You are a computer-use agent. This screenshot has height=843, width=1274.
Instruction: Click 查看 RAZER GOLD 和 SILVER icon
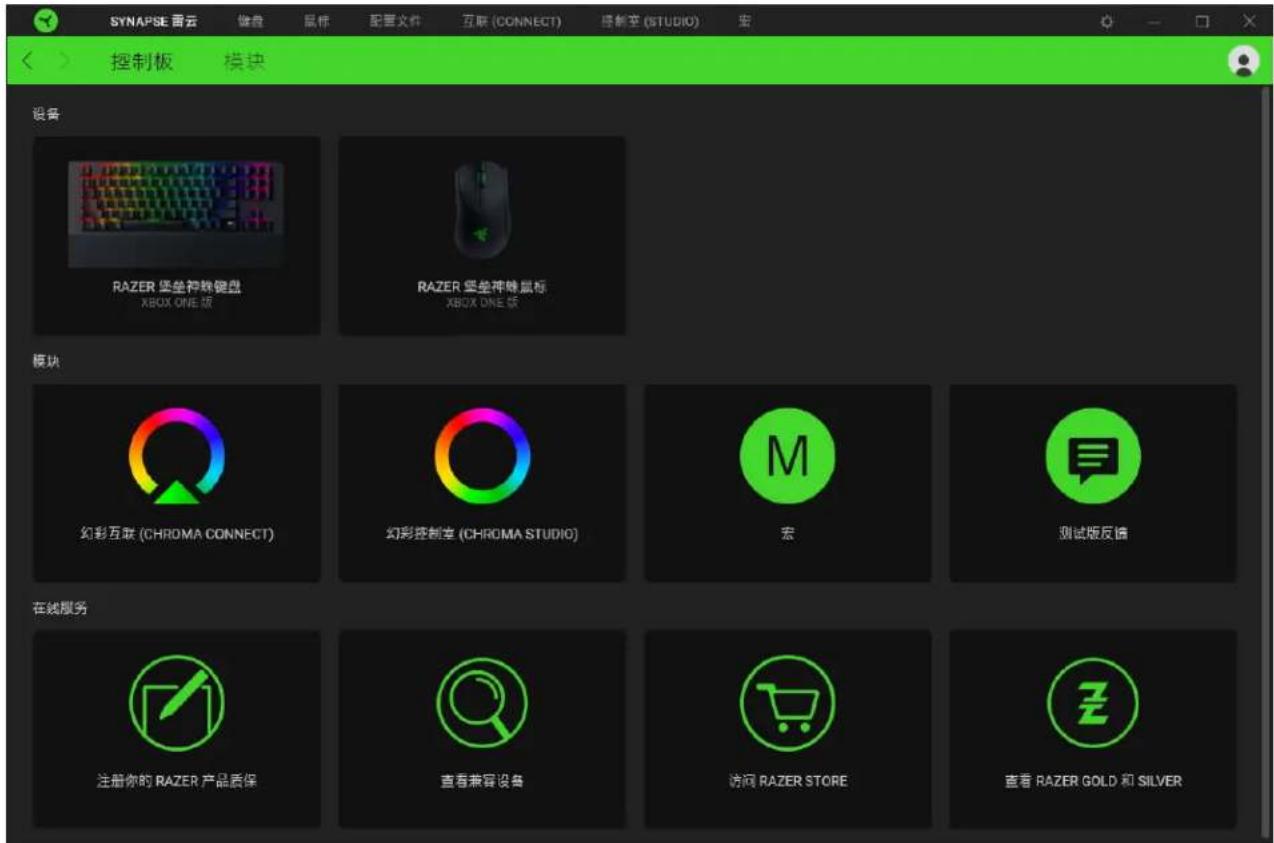pos(1093,703)
